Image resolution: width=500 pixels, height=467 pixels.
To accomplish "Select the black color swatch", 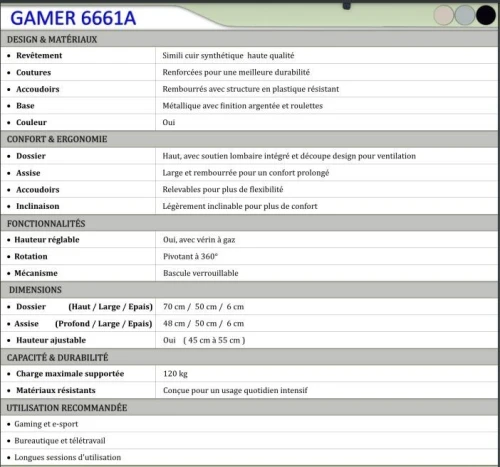I will (485, 15).
